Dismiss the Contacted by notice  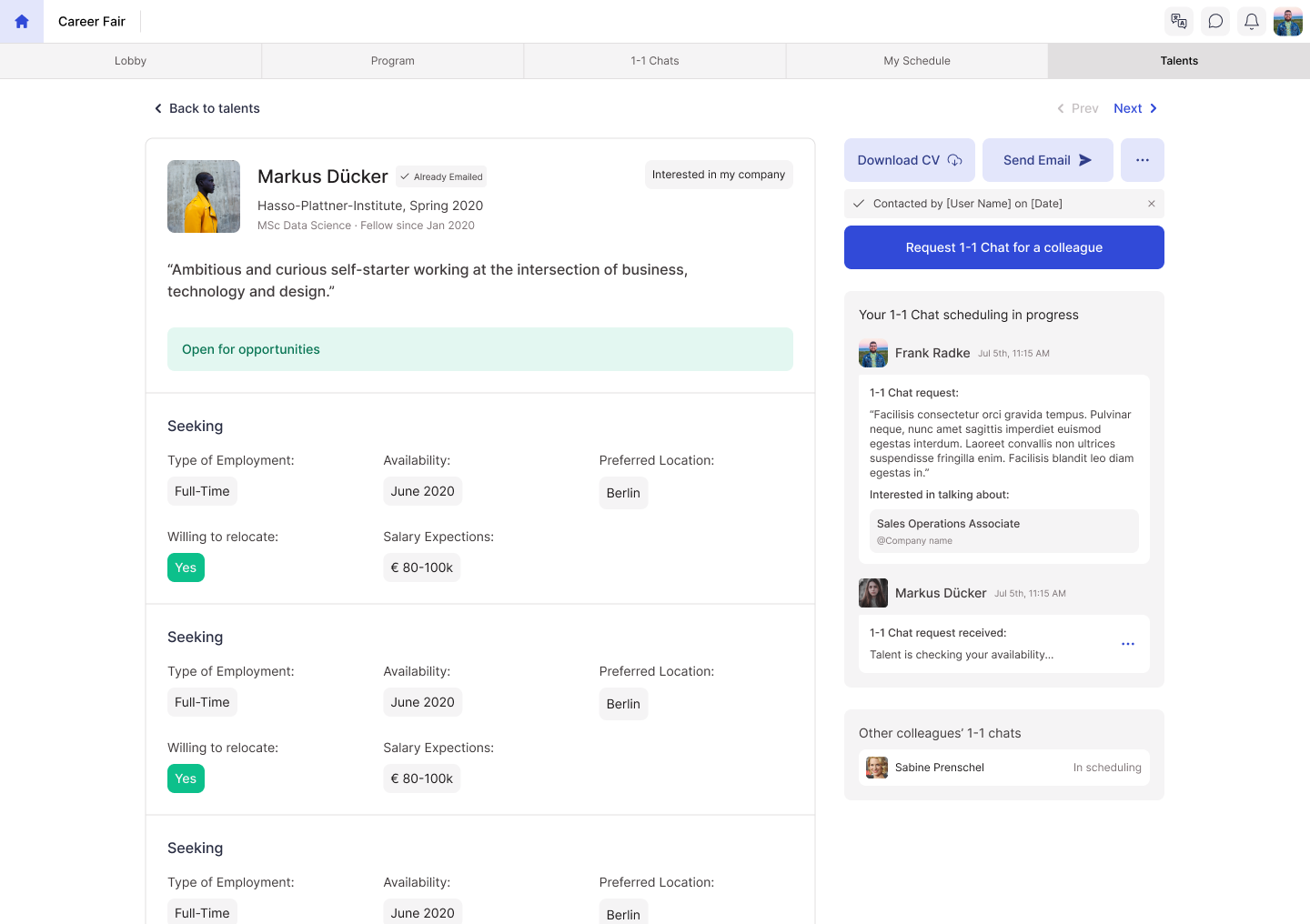point(1152,204)
